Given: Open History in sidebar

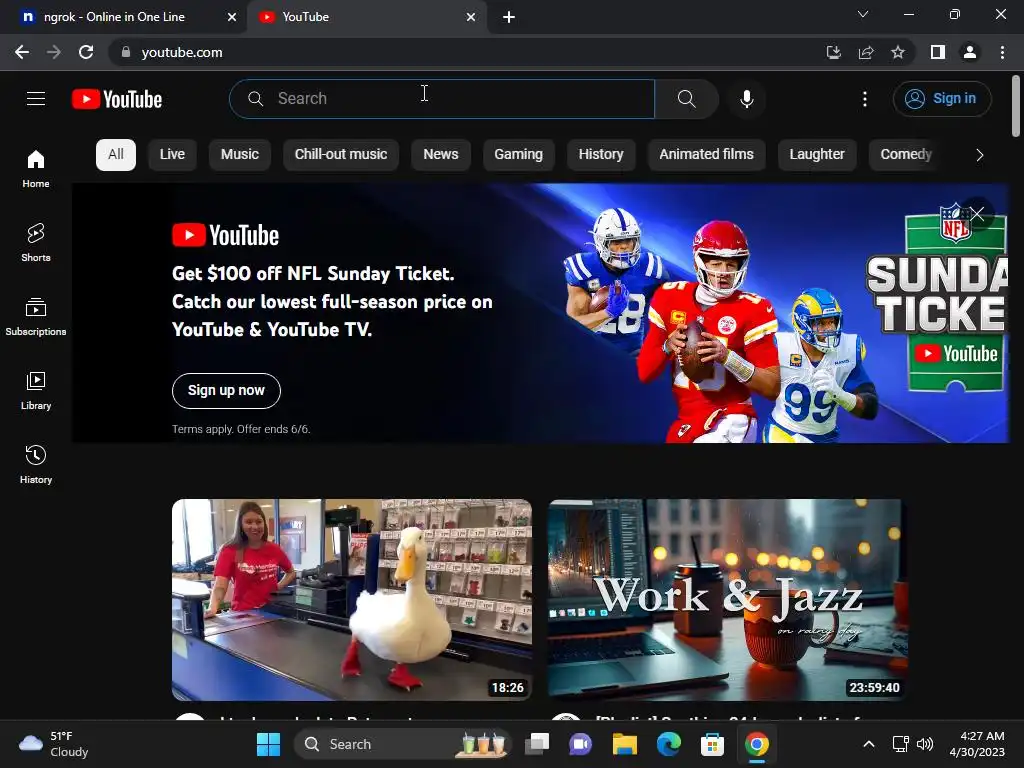Looking at the screenshot, I should click(36, 464).
